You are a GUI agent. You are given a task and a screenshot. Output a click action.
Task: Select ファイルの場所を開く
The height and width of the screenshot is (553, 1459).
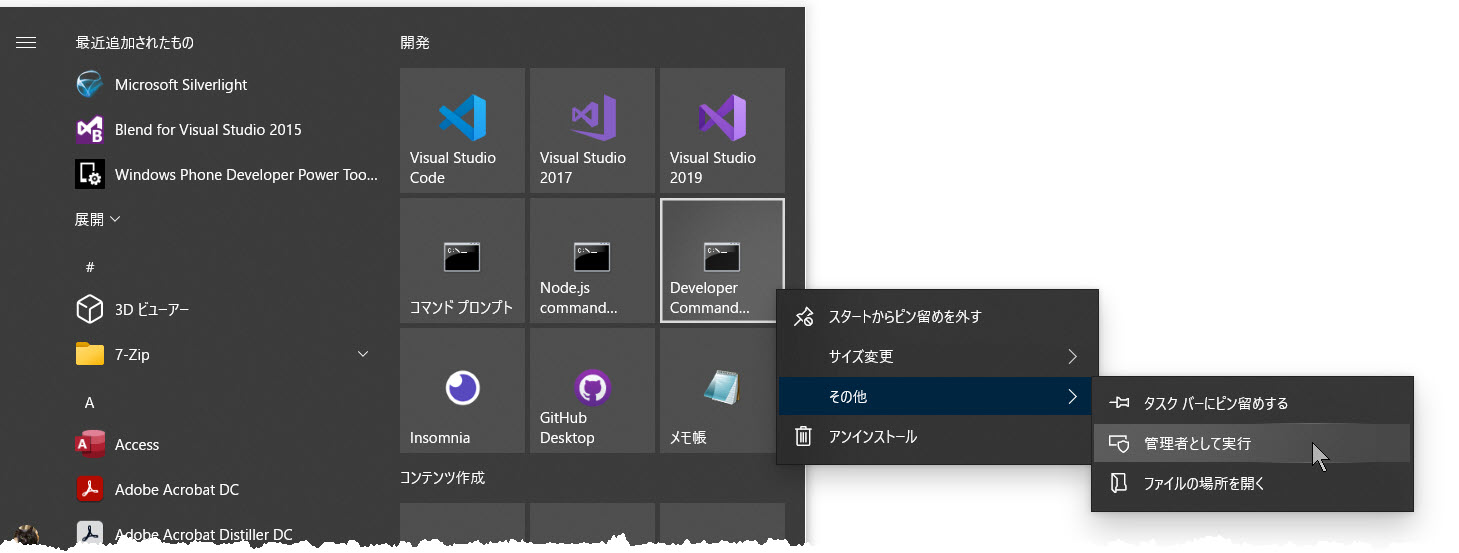click(1252, 484)
